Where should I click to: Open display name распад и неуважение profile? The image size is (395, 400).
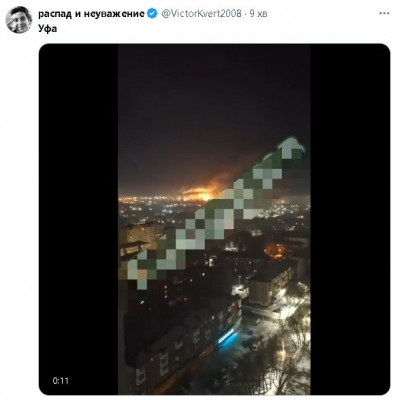[91, 14]
